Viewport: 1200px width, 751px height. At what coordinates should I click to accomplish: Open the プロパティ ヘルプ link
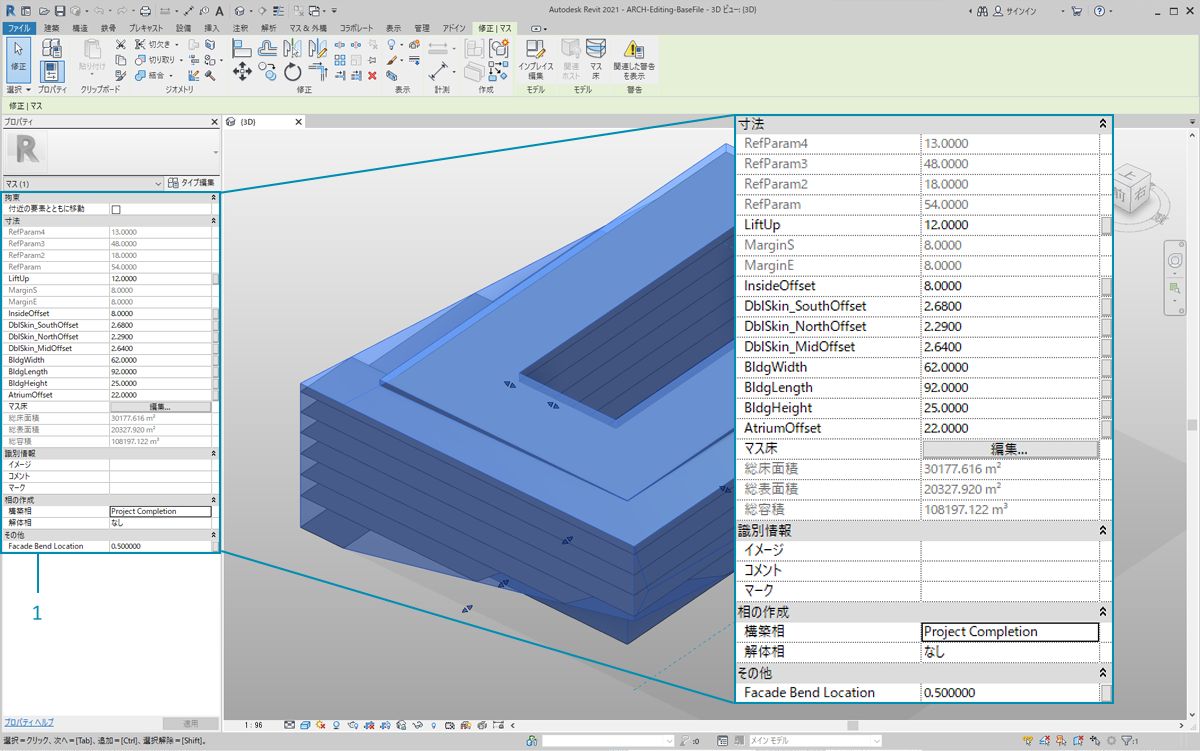pos(28,722)
